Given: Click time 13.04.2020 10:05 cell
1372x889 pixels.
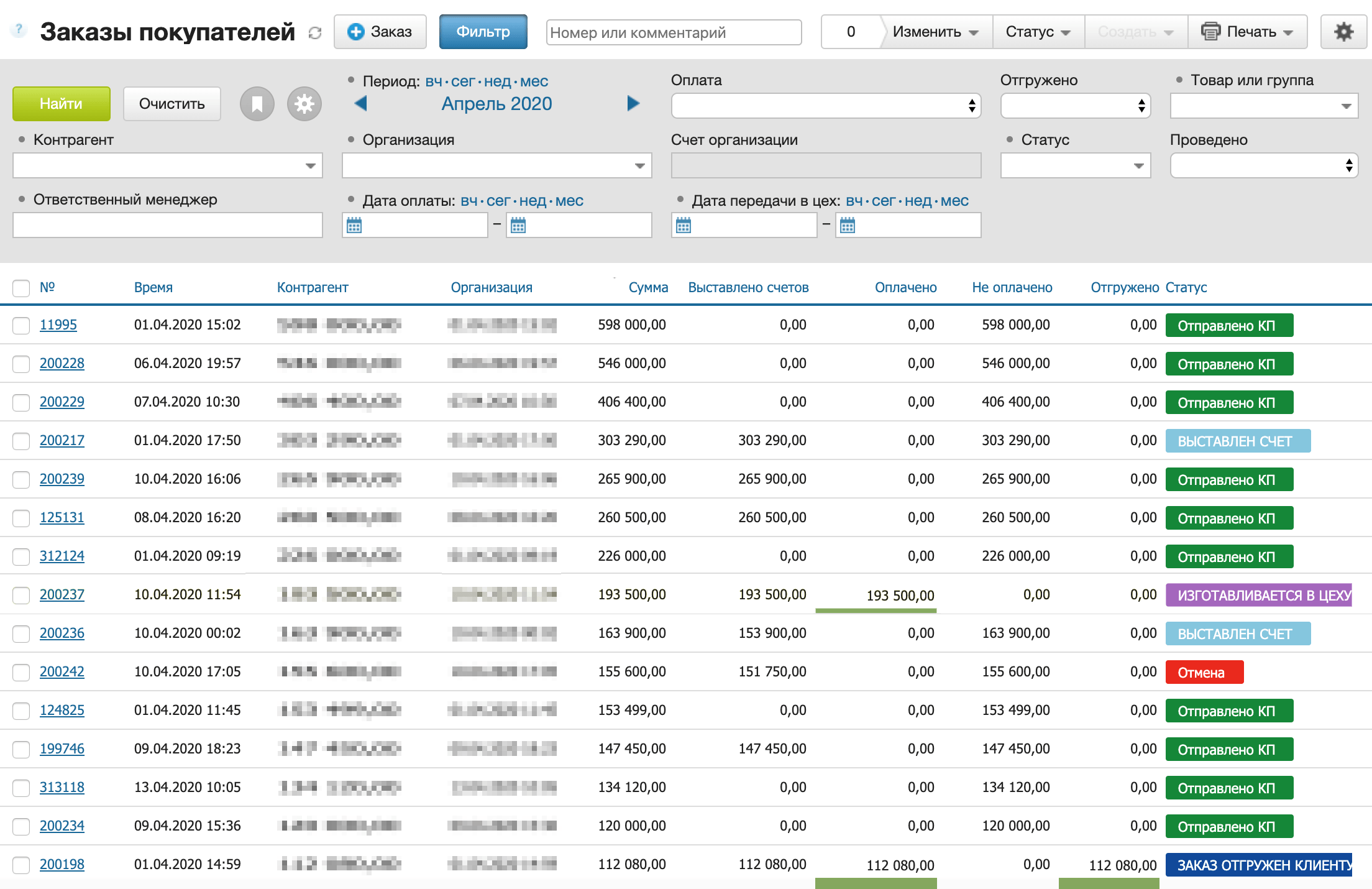Looking at the screenshot, I should click(x=187, y=787).
